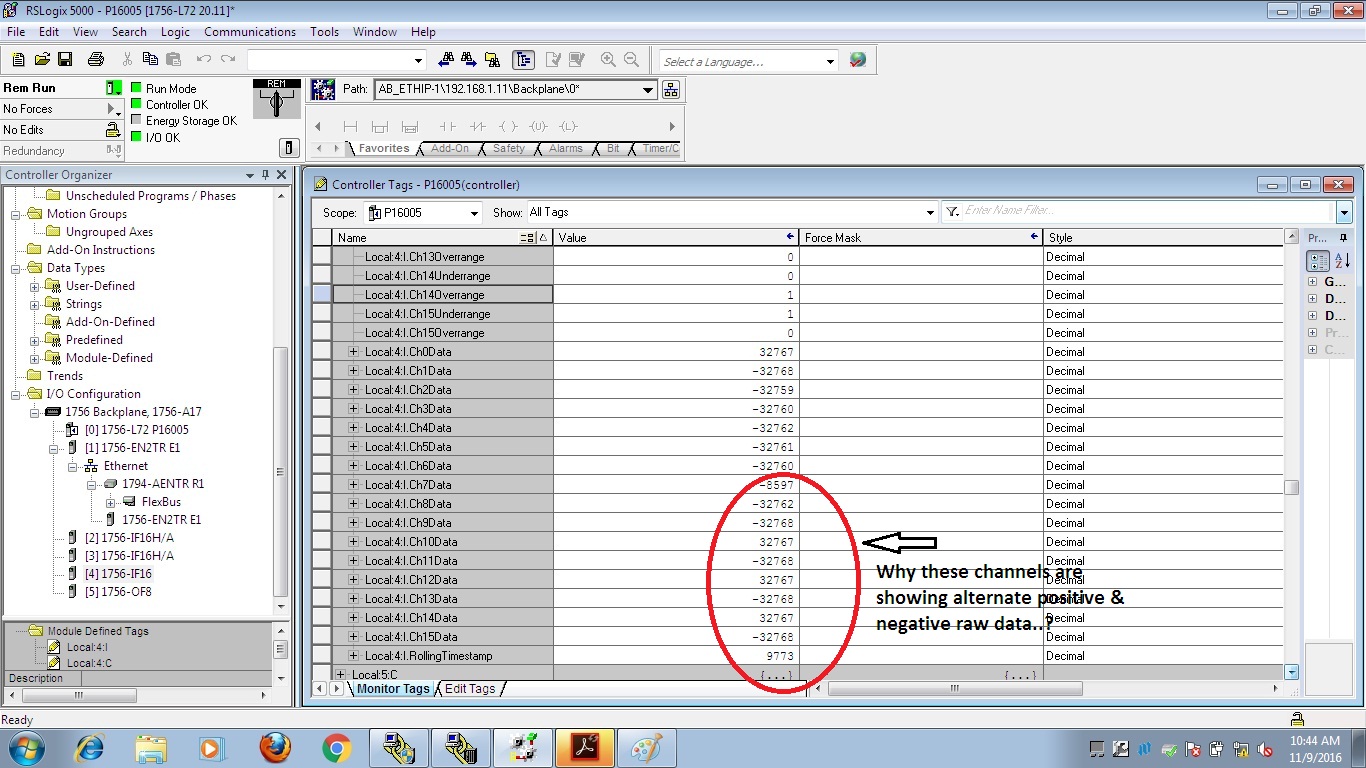Image resolution: width=1366 pixels, height=768 pixels.
Task: Open the Communications menu
Action: point(250,32)
